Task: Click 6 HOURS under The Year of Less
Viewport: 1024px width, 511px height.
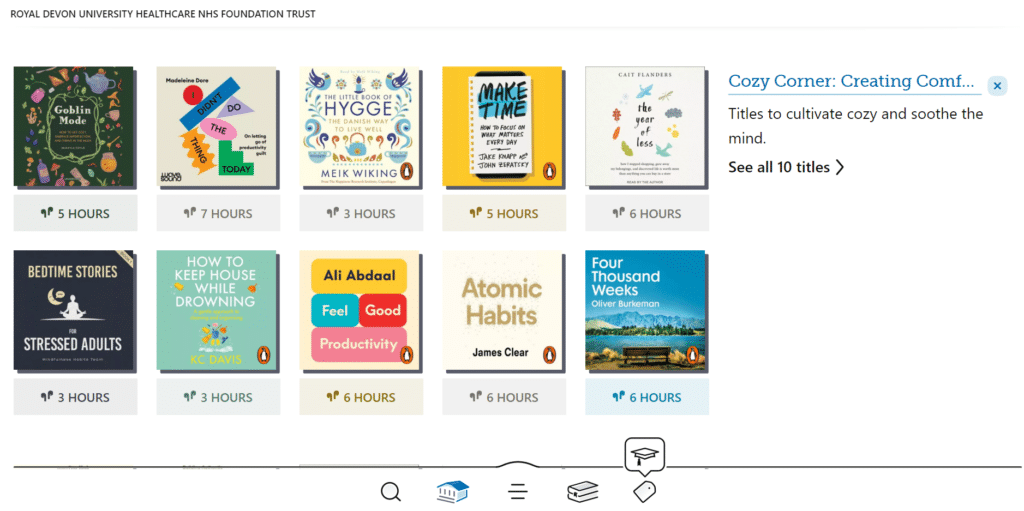Action: point(647,213)
